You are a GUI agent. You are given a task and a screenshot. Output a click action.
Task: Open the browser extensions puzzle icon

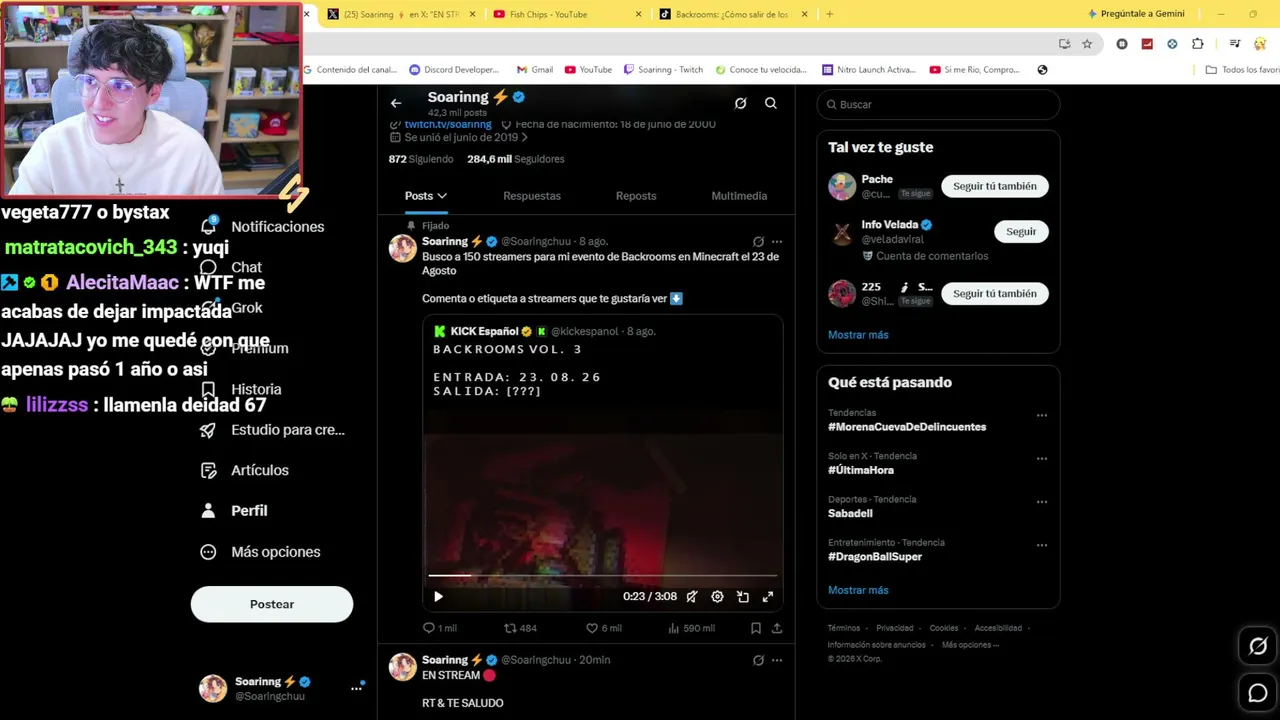pyautogui.click(x=1198, y=44)
